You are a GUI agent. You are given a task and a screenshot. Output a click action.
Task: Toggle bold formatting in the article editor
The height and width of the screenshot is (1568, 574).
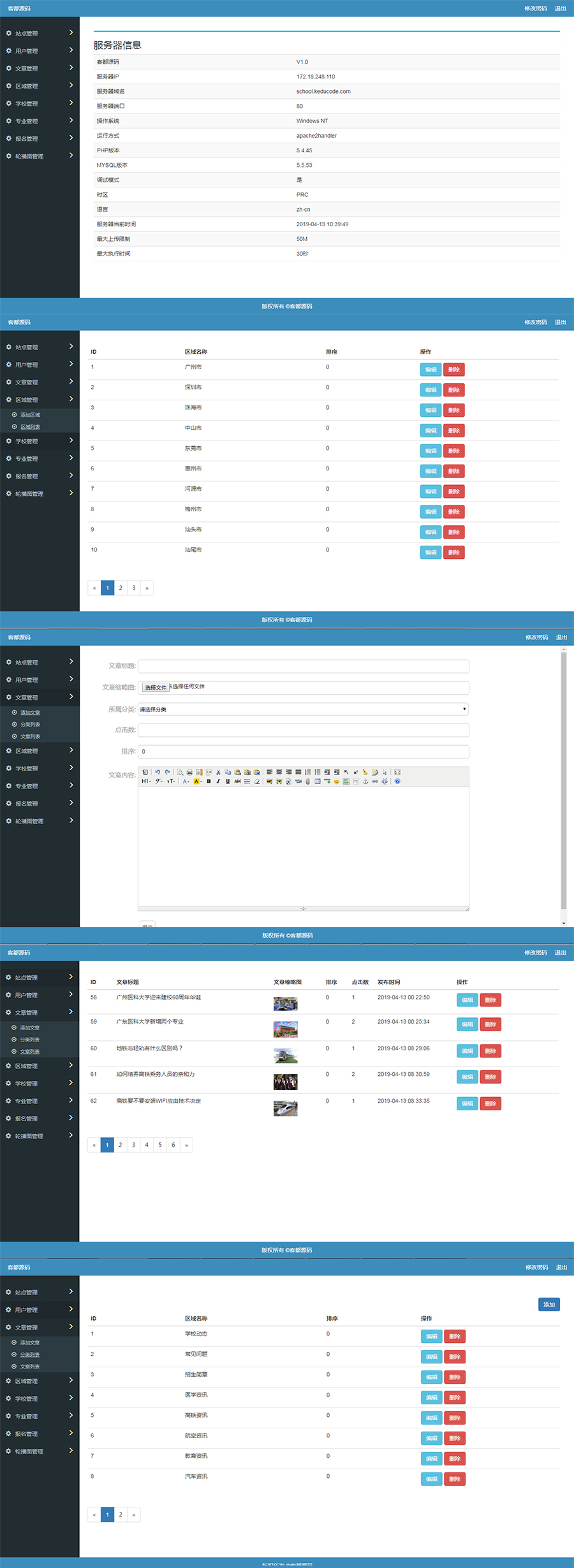209,781
